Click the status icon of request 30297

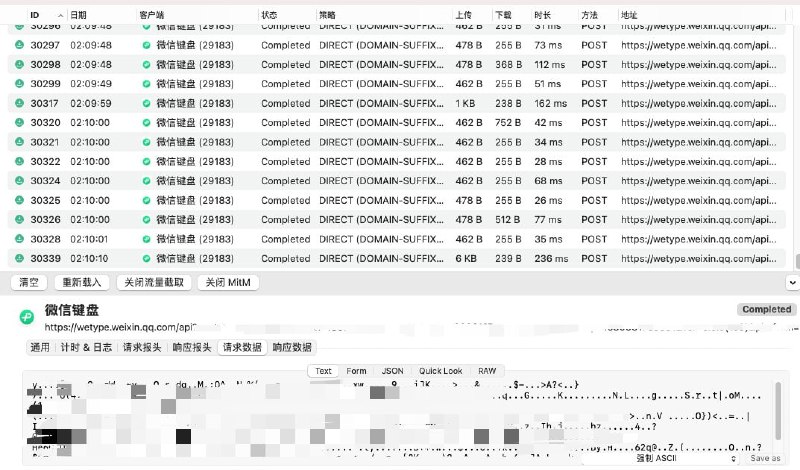pyautogui.click(x=19, y=45)
